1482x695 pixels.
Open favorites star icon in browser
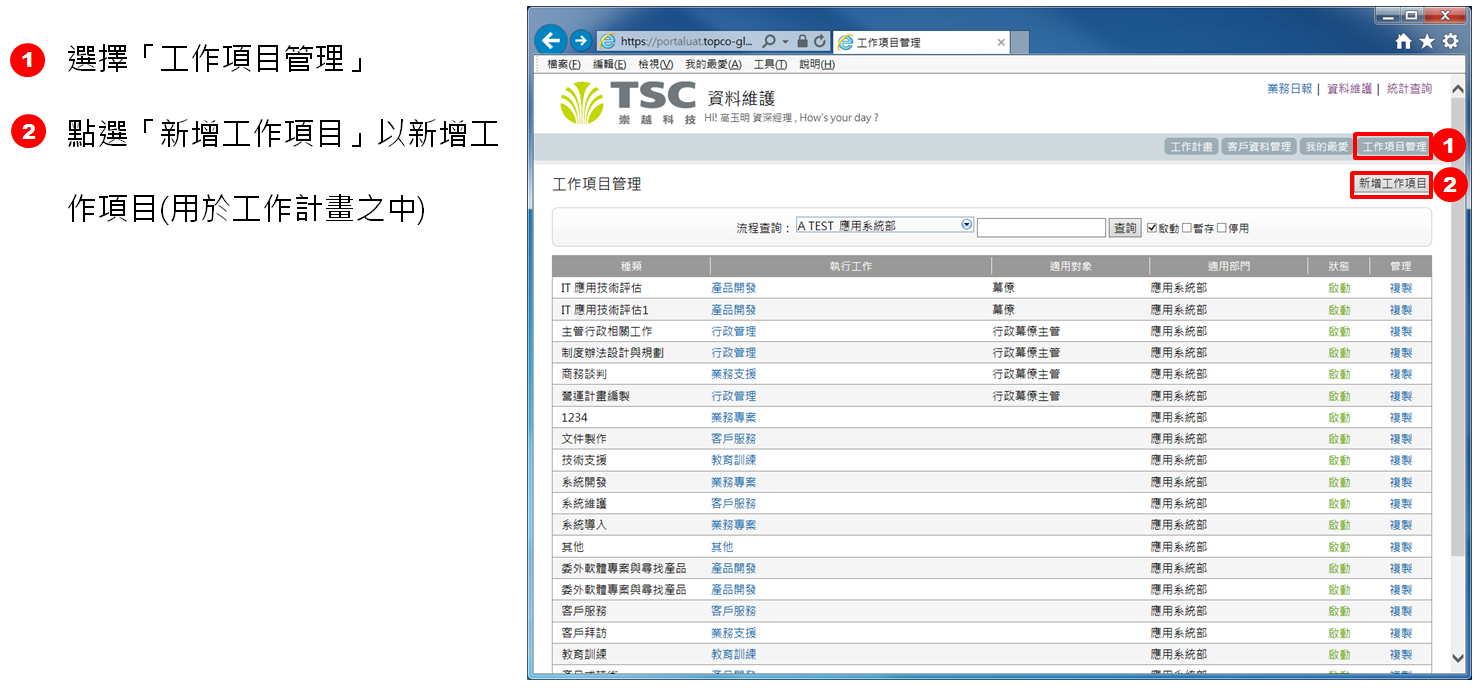[x=1427, y=42]
